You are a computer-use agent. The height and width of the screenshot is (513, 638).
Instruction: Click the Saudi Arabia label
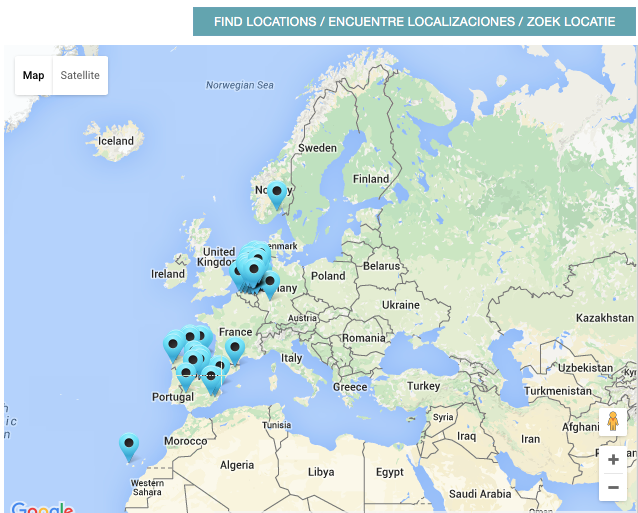(480, 494)
